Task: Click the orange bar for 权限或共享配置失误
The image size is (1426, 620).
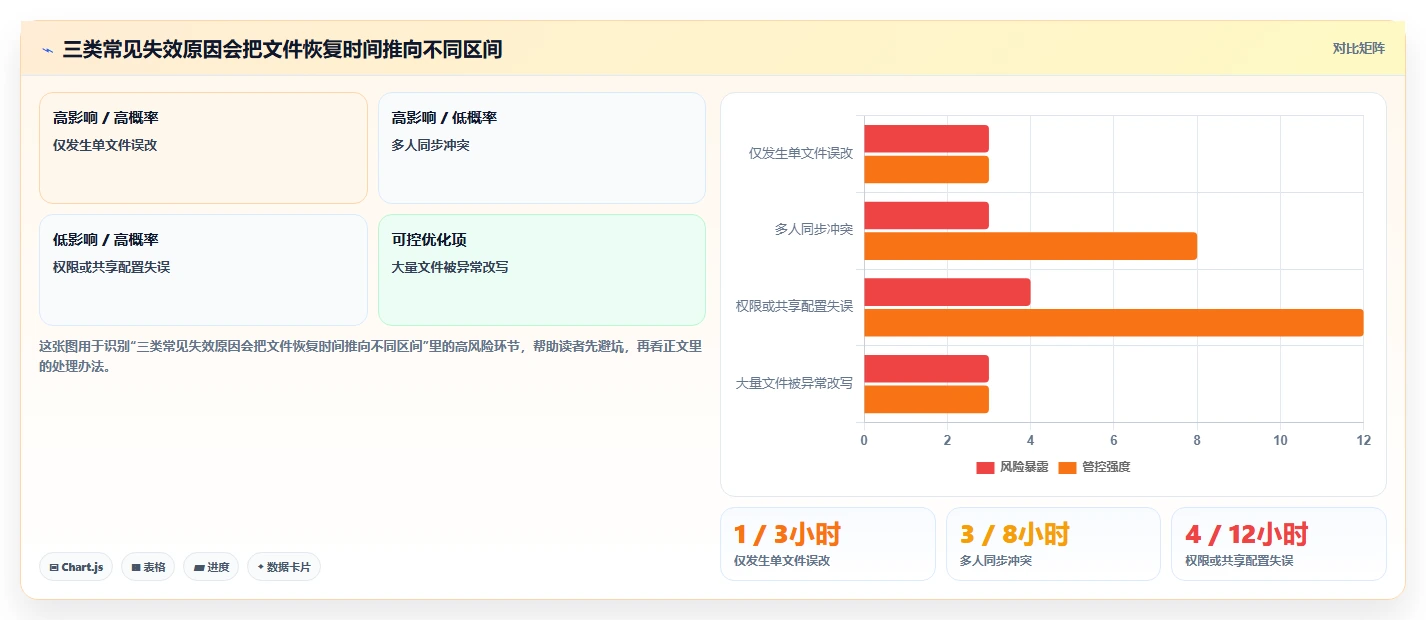Action: (1113, 322)
